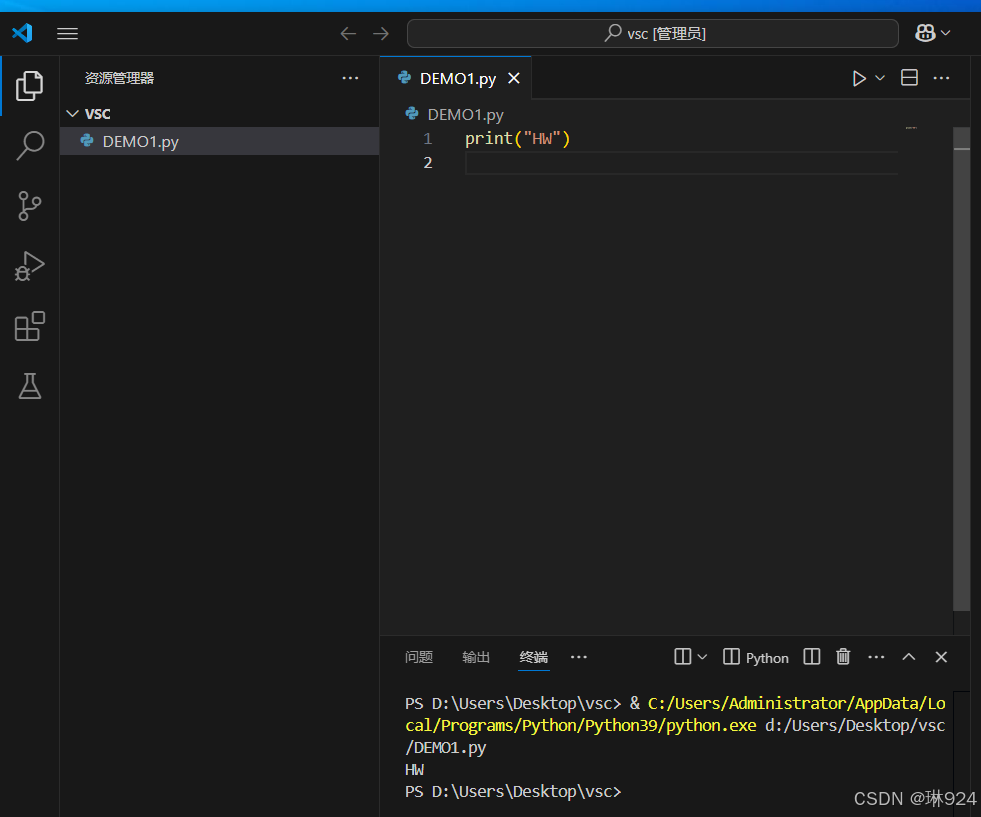Open the application hamburger menu
The image size is (981, 817).
pos(67,33)
